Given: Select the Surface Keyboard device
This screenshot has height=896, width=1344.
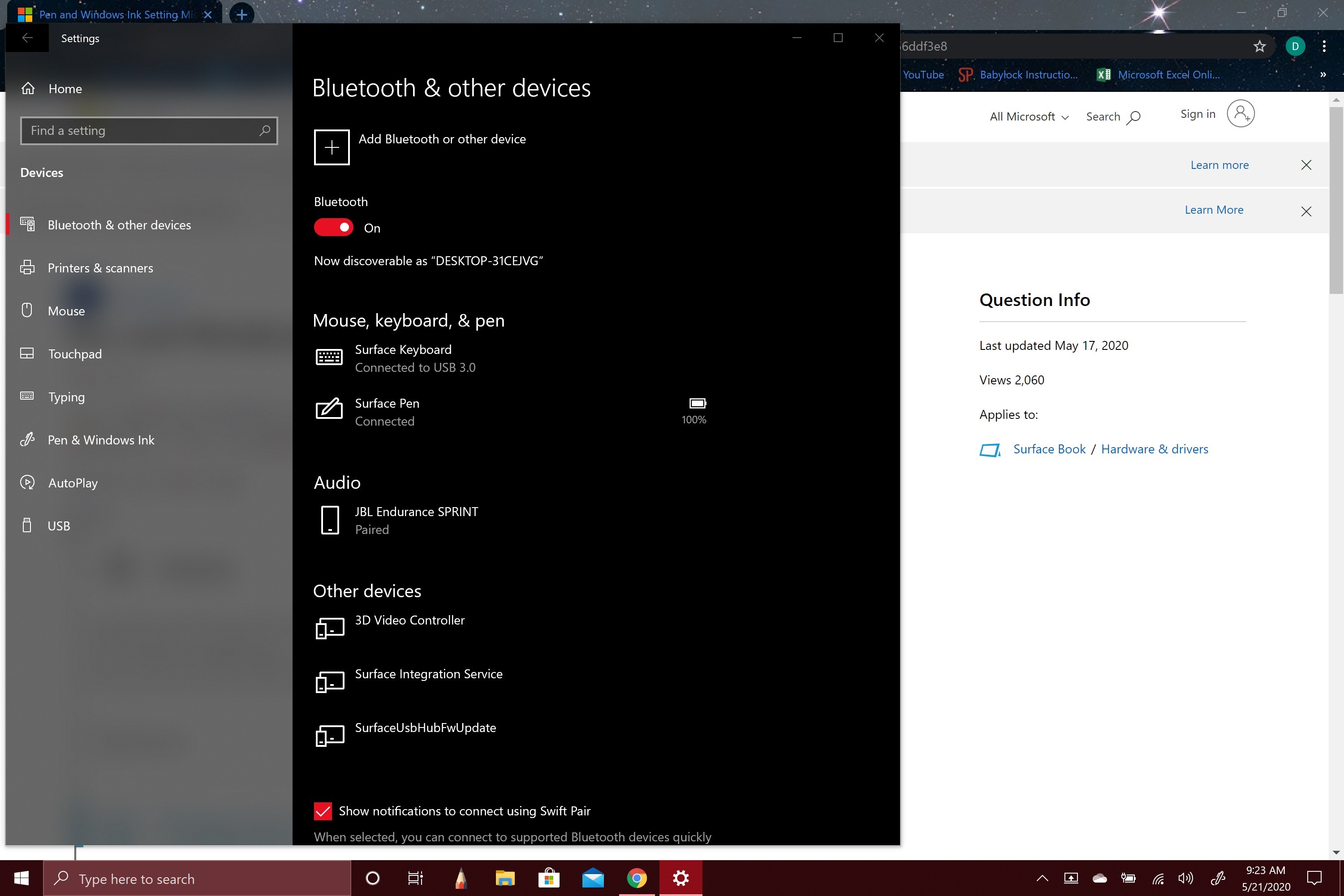Looking at the screenshot, I should [x=403, y=358].
